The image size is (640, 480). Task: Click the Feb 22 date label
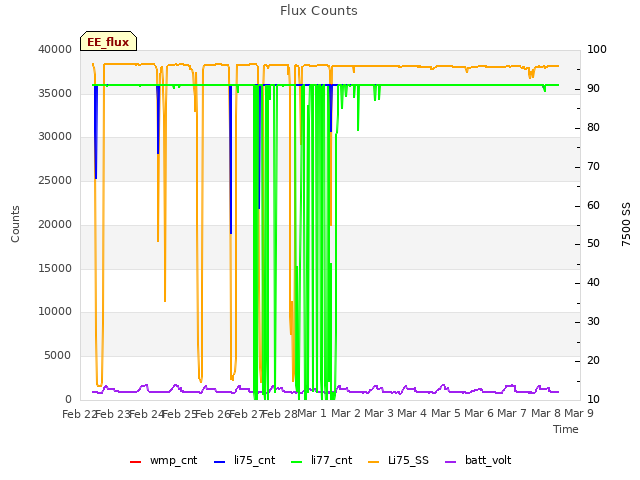[x=79, y=414]
